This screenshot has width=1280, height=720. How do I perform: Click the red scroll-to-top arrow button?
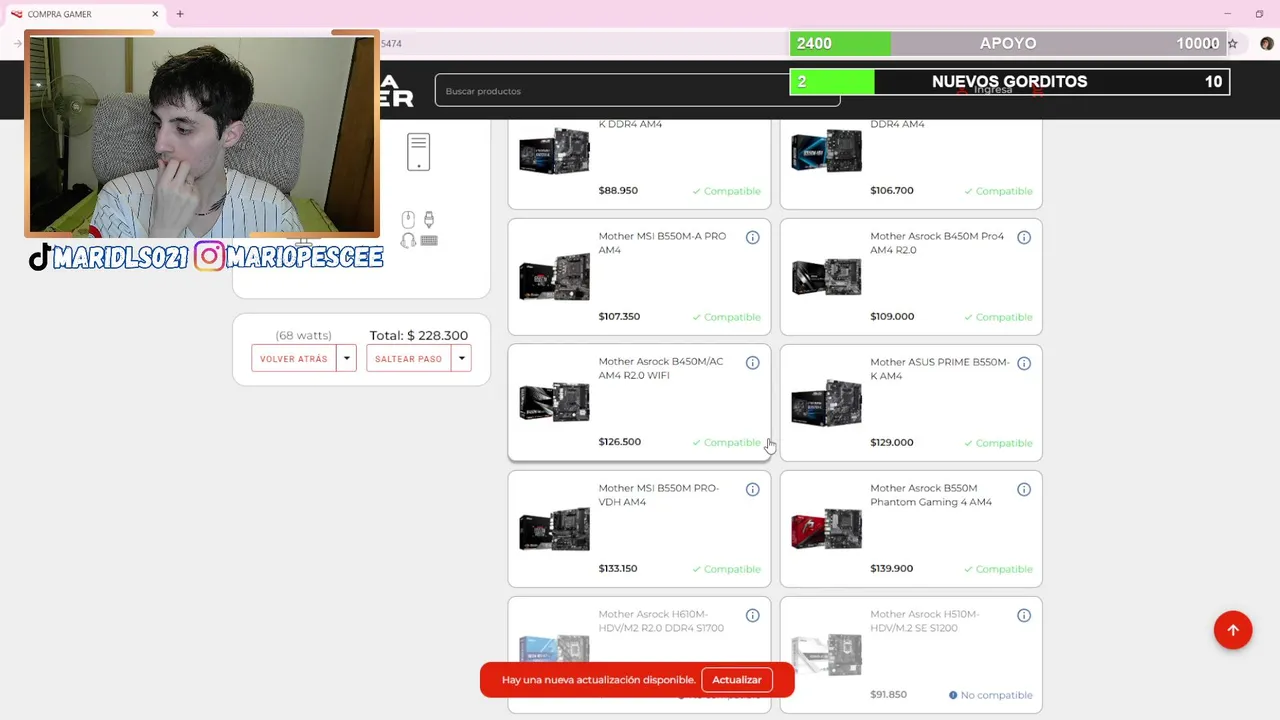1233,630
